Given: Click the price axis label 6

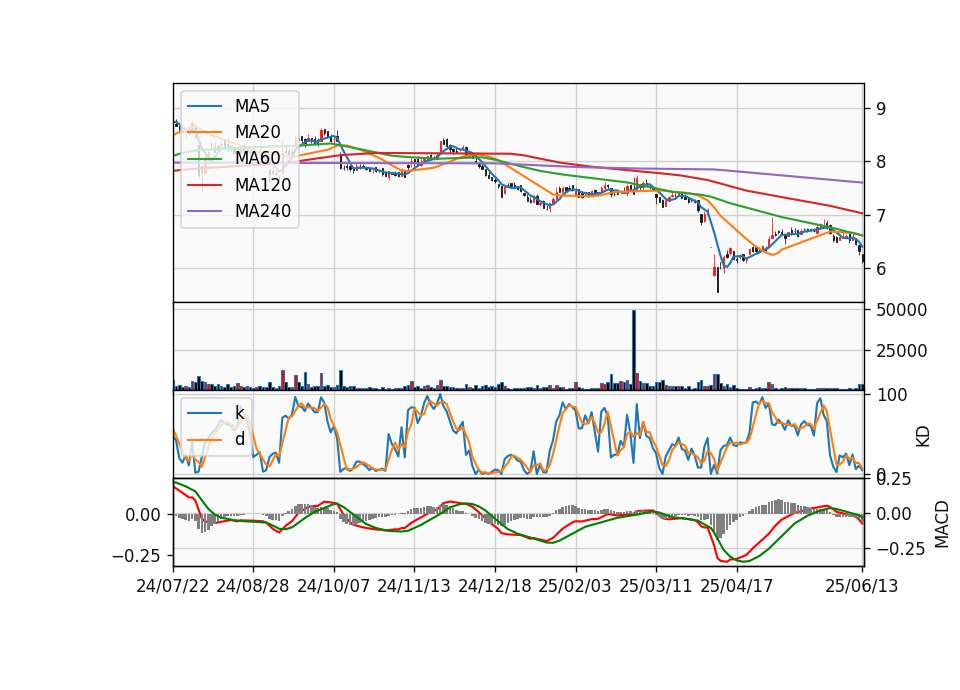Looking at the screenshot, I should click(x=881, y=269).
